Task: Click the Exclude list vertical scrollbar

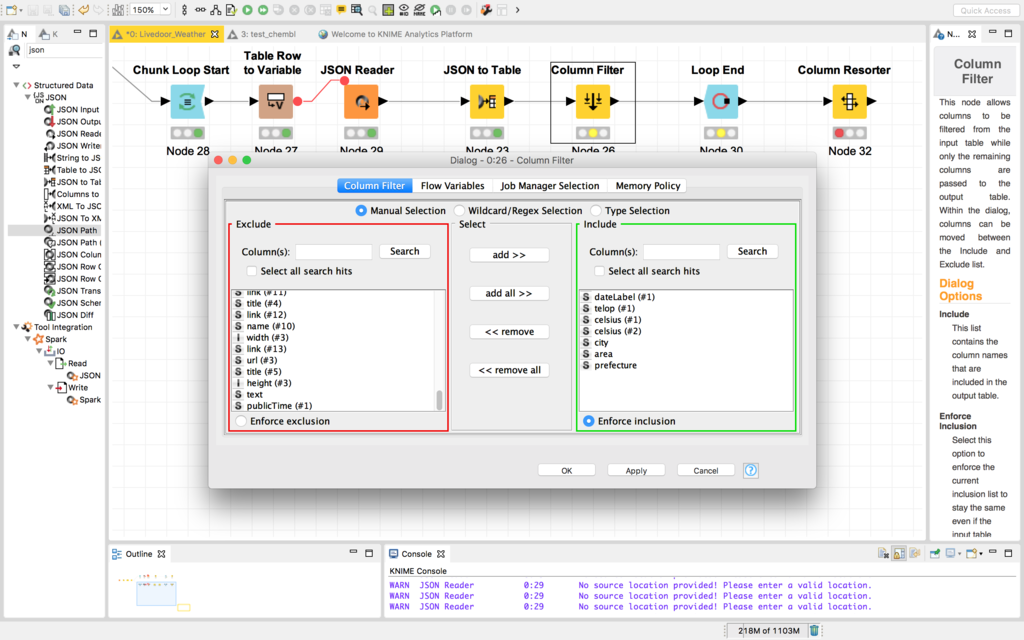Action: tap(440, 399)
